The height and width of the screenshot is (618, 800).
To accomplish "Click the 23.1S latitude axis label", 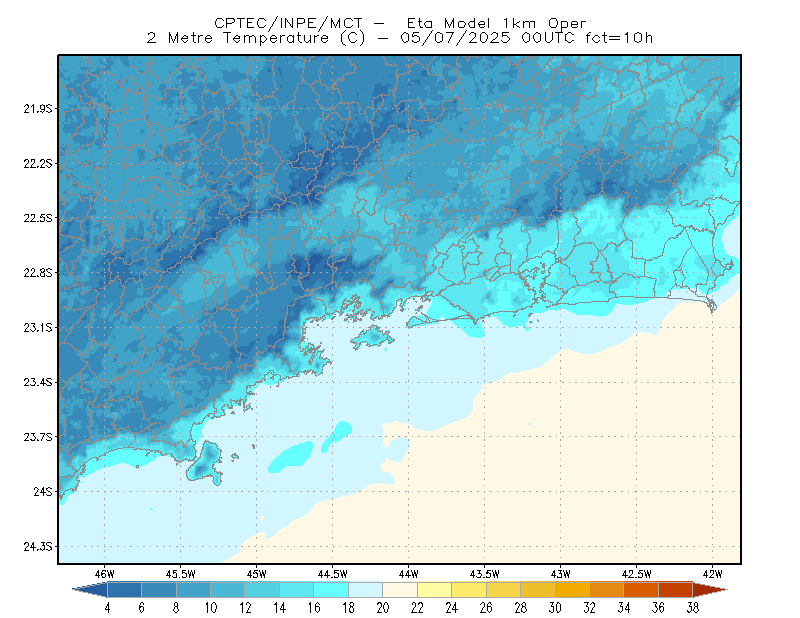I will tap(37, 327).
